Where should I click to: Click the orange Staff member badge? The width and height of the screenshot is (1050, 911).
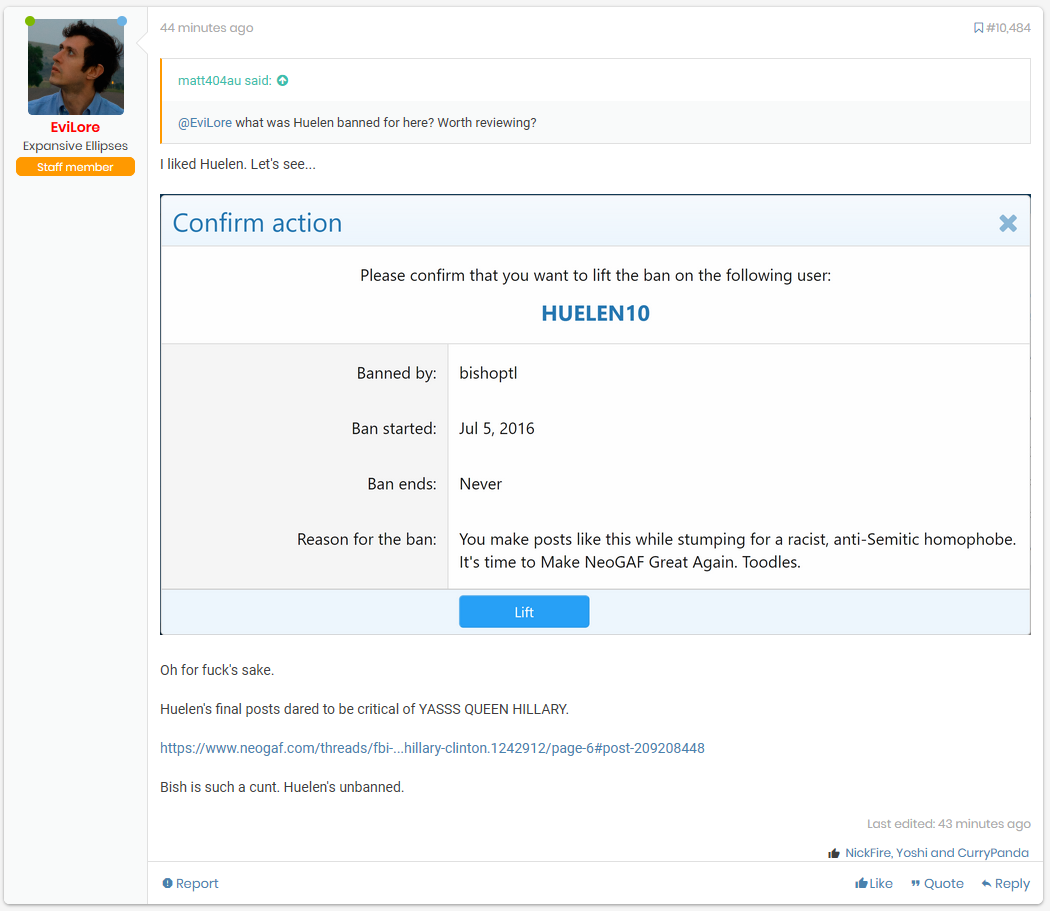point(75,167)
